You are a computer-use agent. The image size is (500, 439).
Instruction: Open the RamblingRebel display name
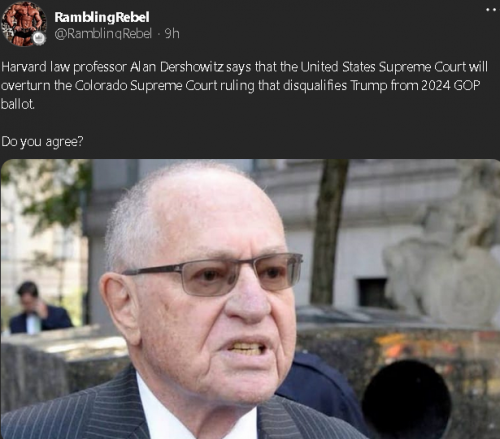tap(102, 17)
